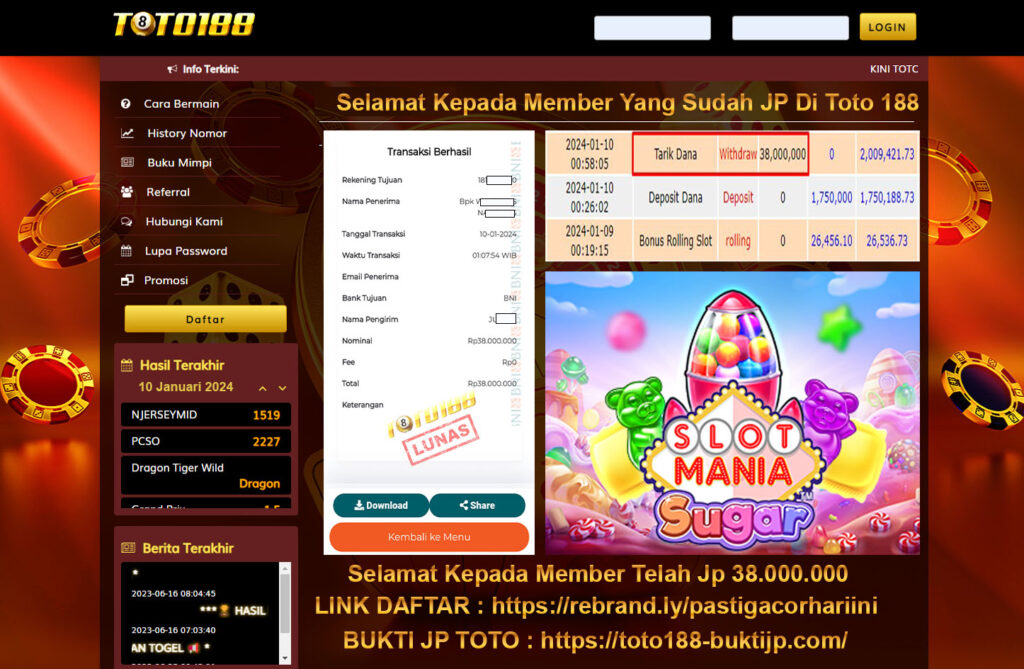Click the chat bubble icon beside Hubungi Kami
1024x669 pixels.
tap(127, 221)
